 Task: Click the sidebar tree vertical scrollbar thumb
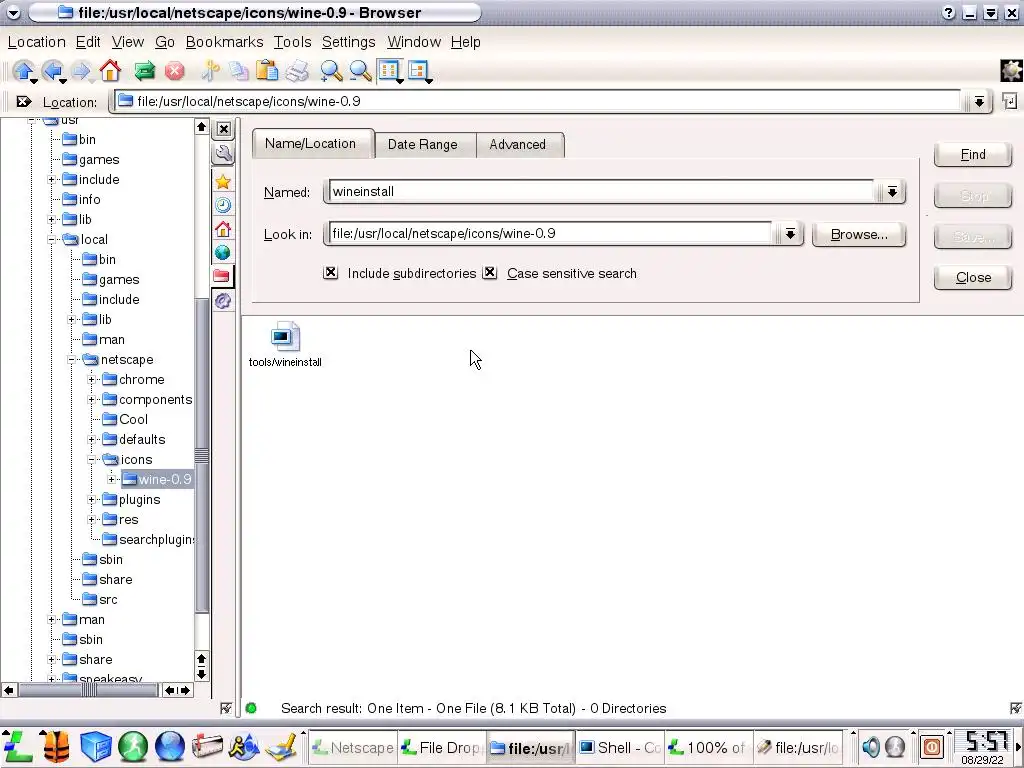[x=202, y=455]
